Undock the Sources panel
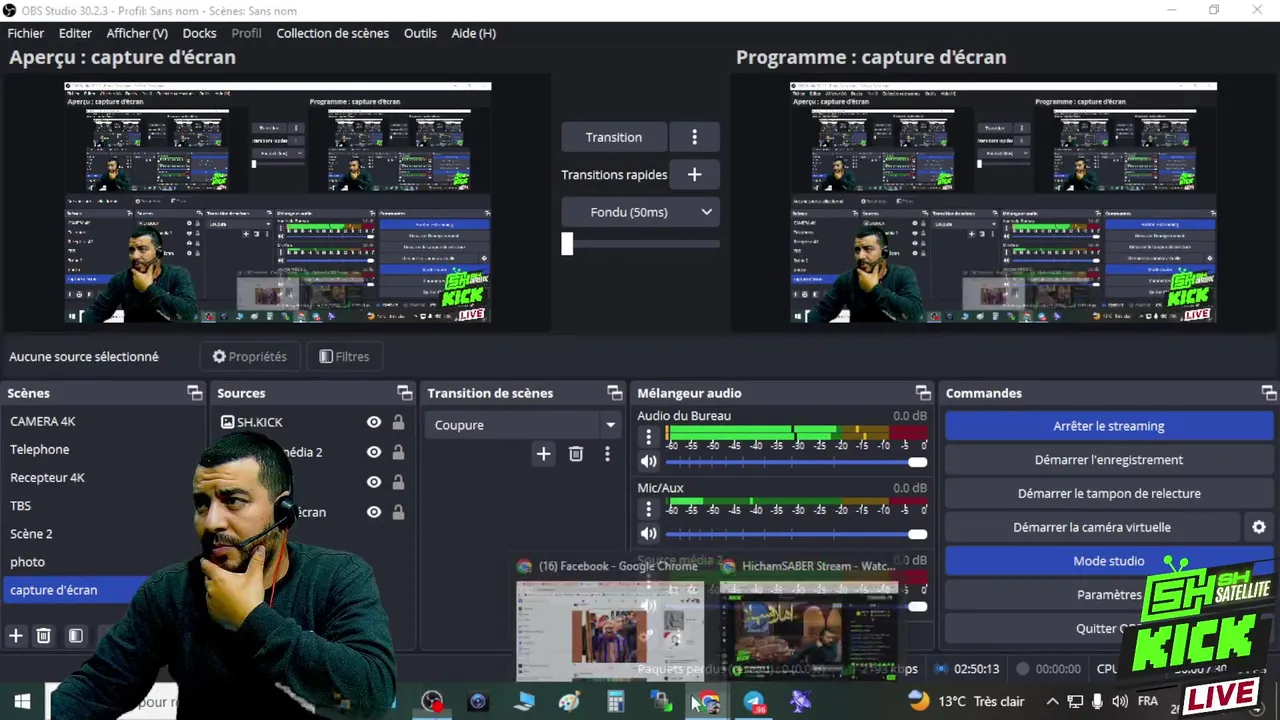This screenshot has height=720, width=1280. click(404, 393)
